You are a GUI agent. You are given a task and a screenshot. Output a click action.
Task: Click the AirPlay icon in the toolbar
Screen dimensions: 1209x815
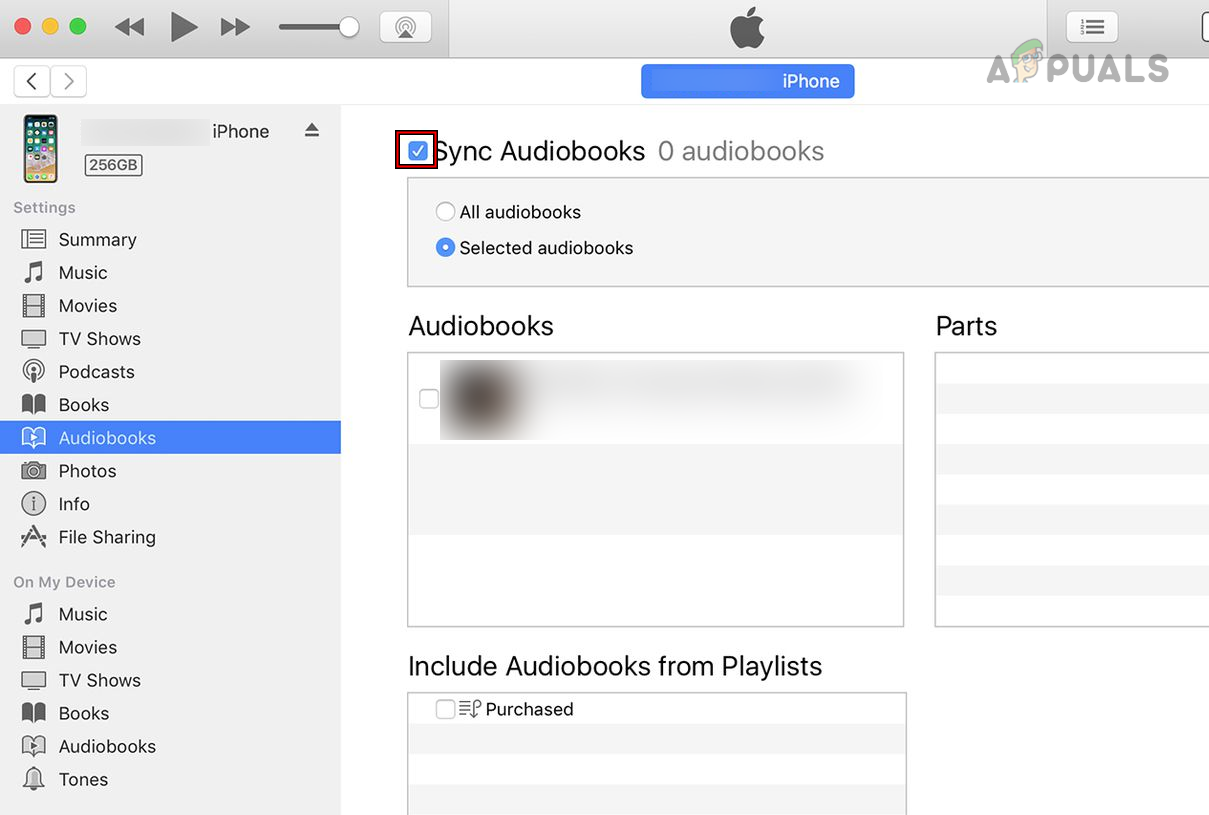click(405, 27)
